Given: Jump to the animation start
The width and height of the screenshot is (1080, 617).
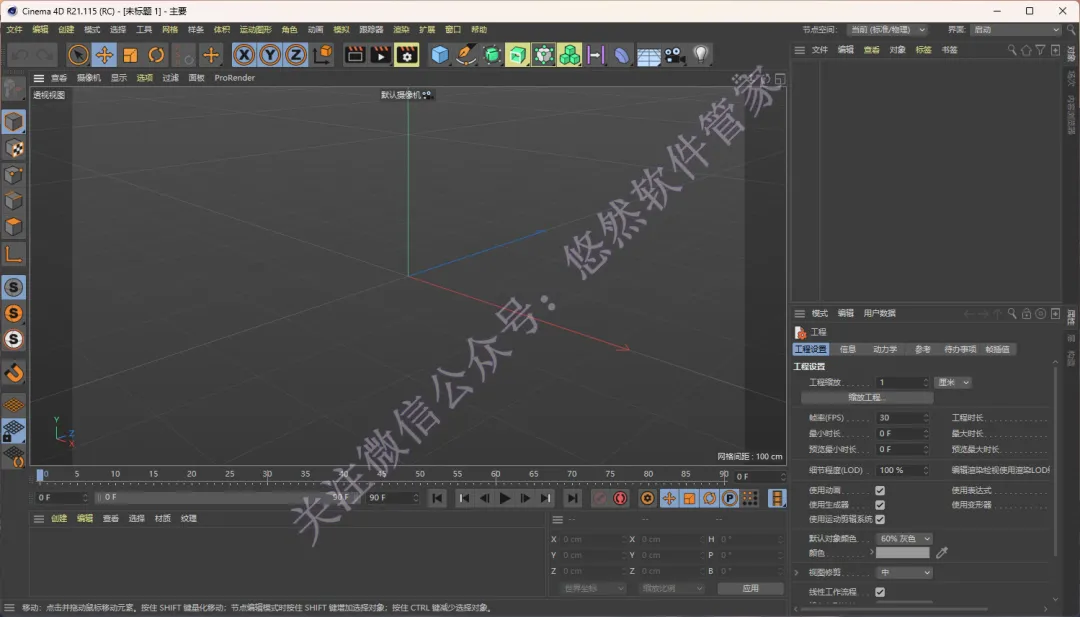Looking at the screenshot, I should point(437,498).
